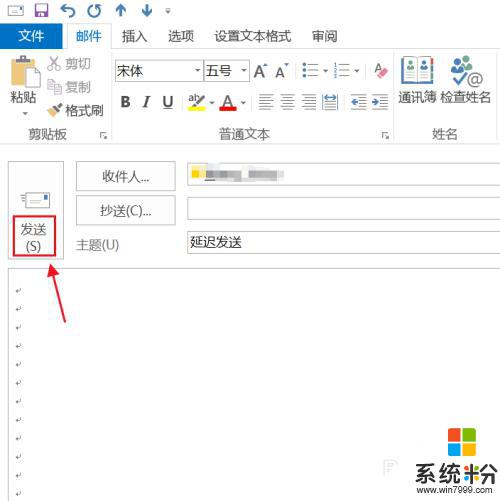
Task: Click the 抄送(C)... button
Action: point(126,210)
